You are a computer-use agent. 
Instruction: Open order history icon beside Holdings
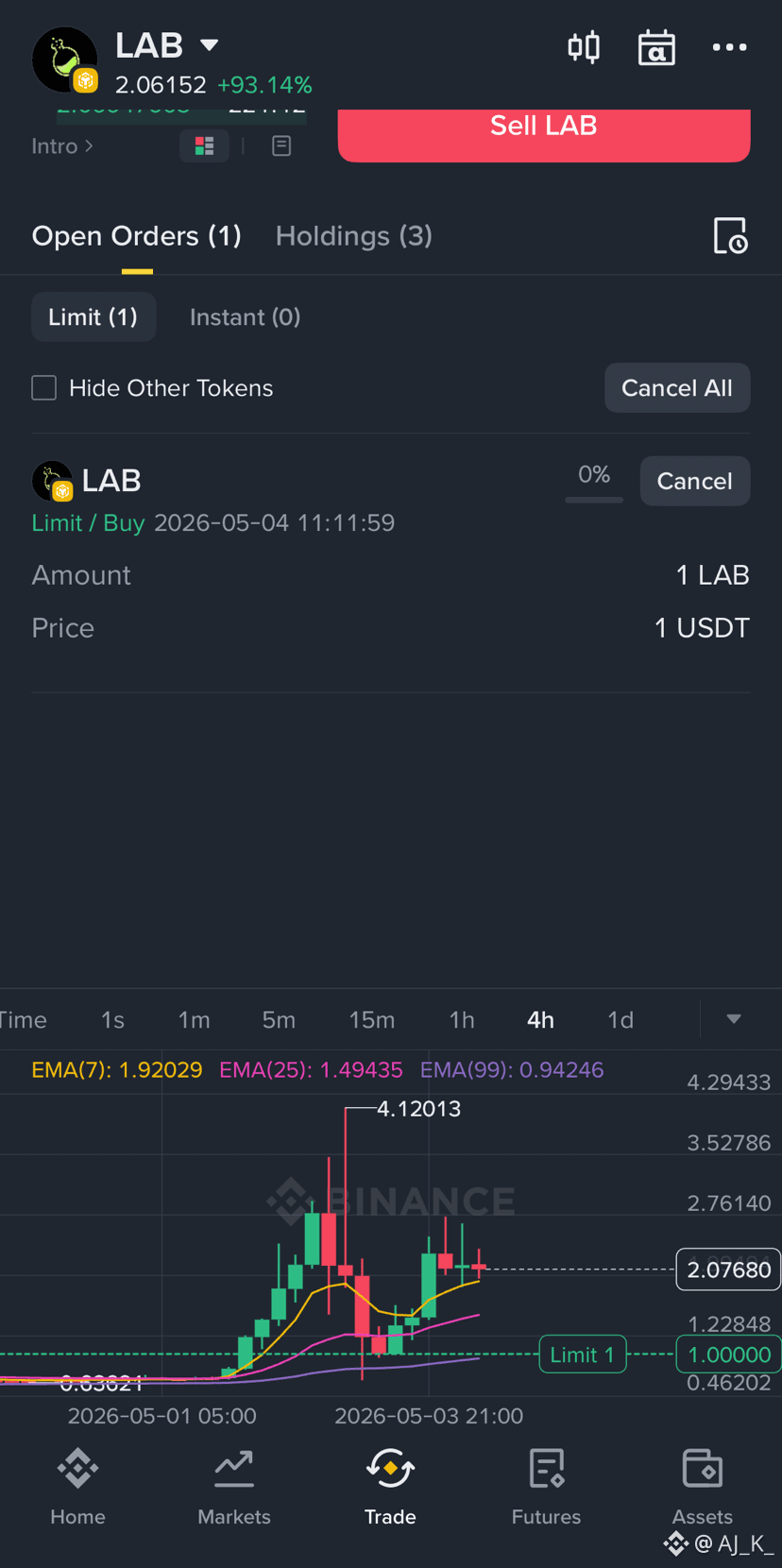pyautogui.click(x=730, y=236)
